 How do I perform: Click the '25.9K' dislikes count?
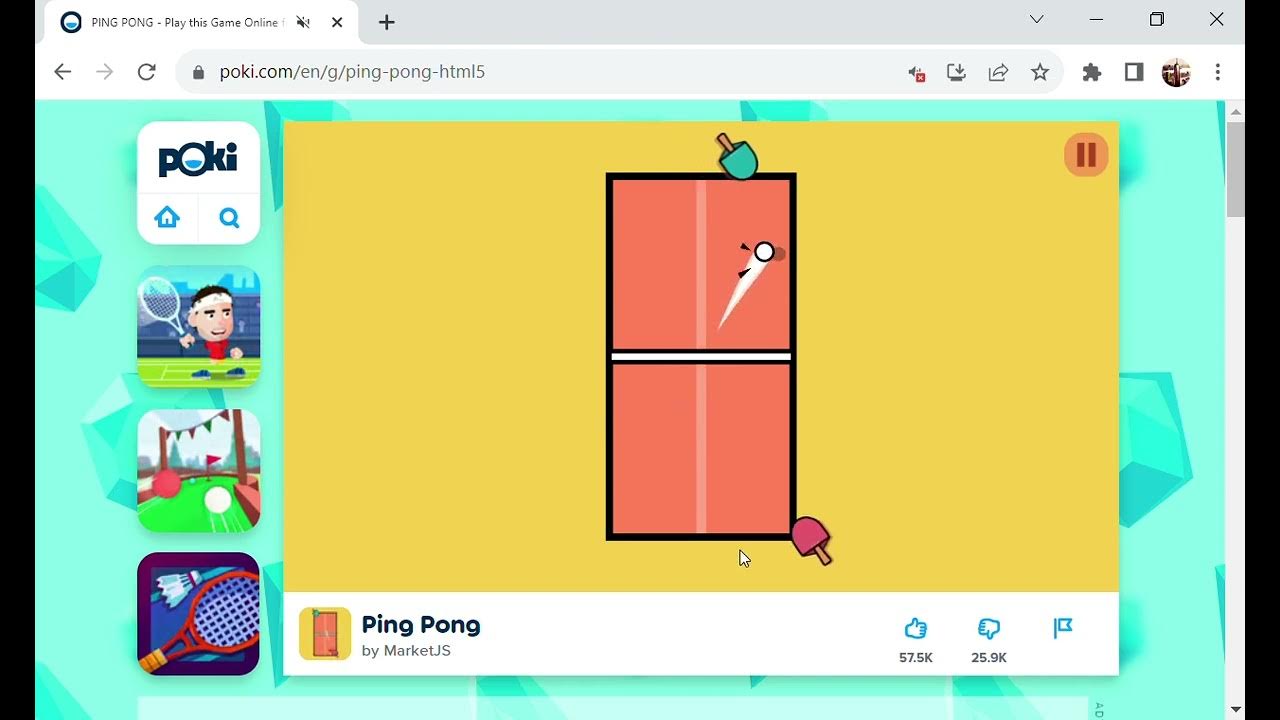[989, 657]
